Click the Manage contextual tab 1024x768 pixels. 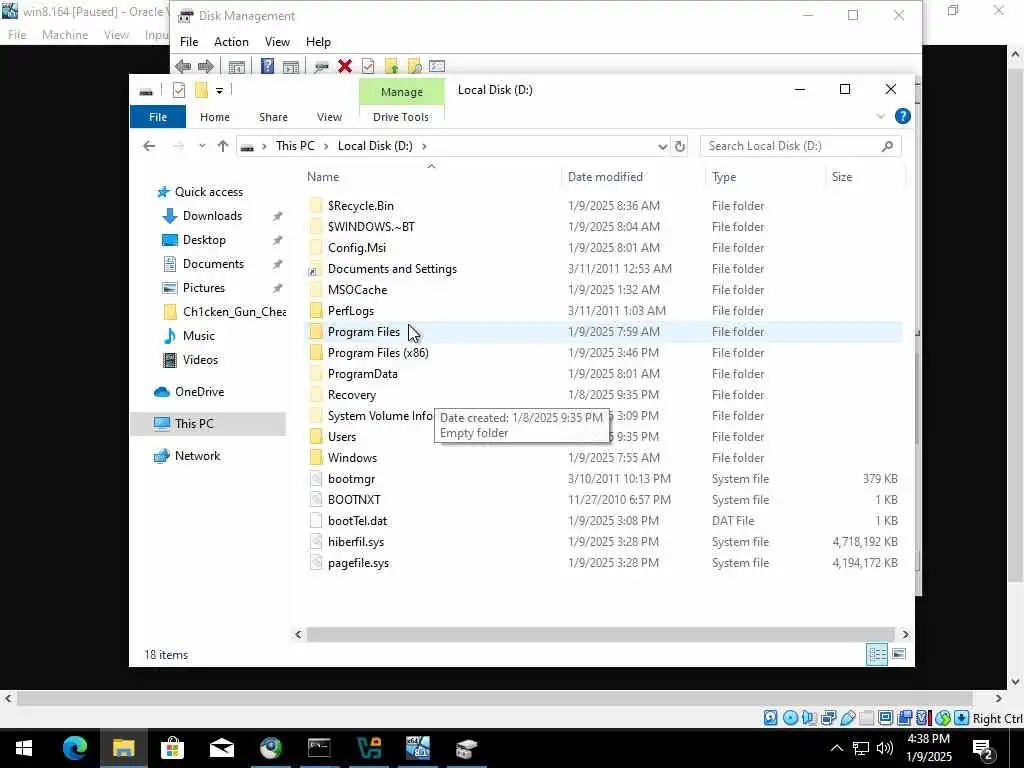click(x=402, y=92)
